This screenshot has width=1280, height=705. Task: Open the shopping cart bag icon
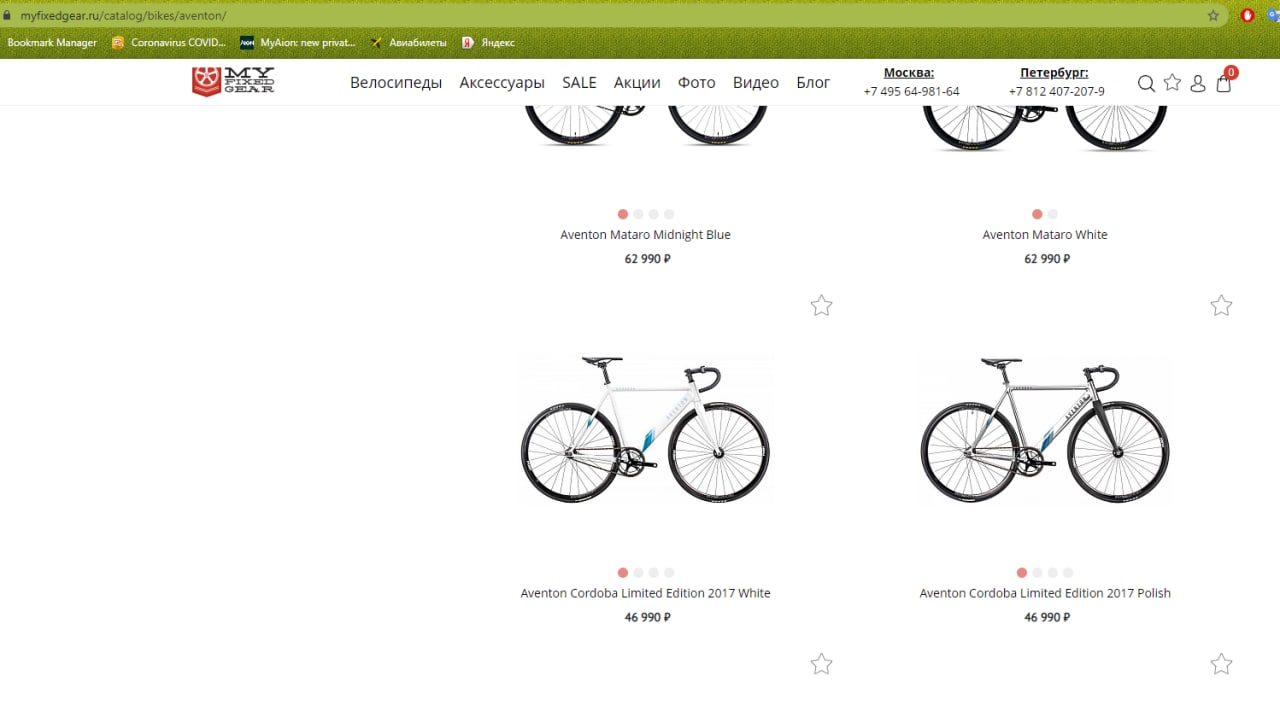point(1224,83)
